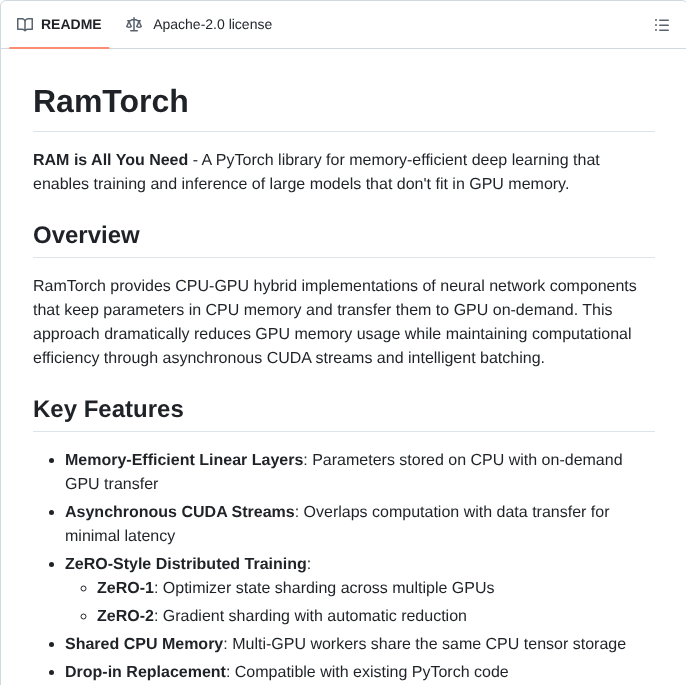The height and width of the screenshot is (685, 686).
Task: Click the Overview section heading
Action: point(86,235)
